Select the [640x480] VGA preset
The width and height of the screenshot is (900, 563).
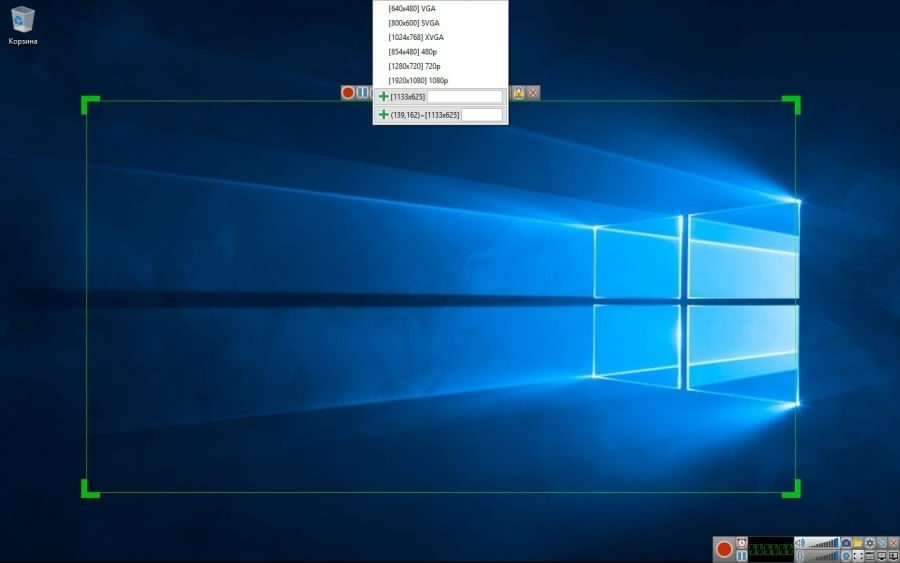414,8
